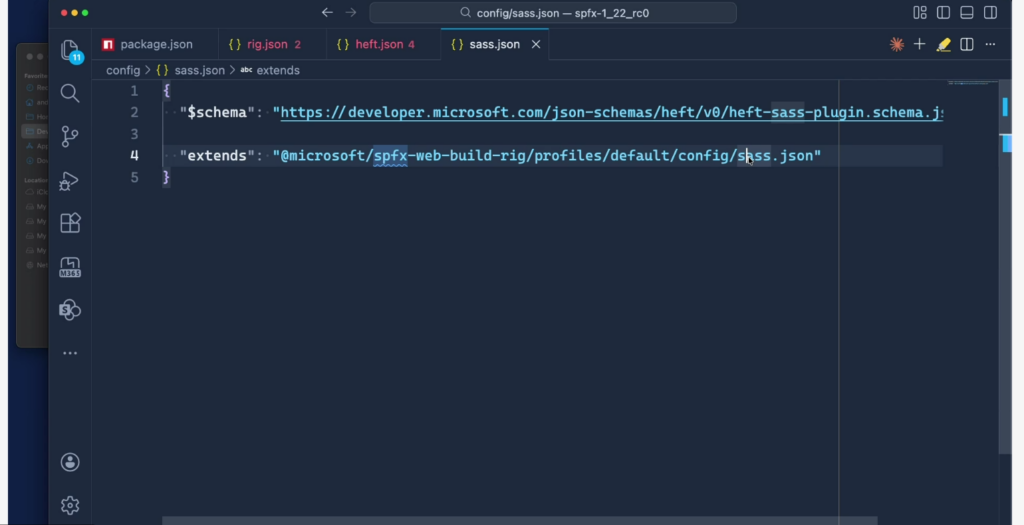
Task: Expand additional views ellipsis in activity bar
Action: pyautogui.click(x=70, y=353)
